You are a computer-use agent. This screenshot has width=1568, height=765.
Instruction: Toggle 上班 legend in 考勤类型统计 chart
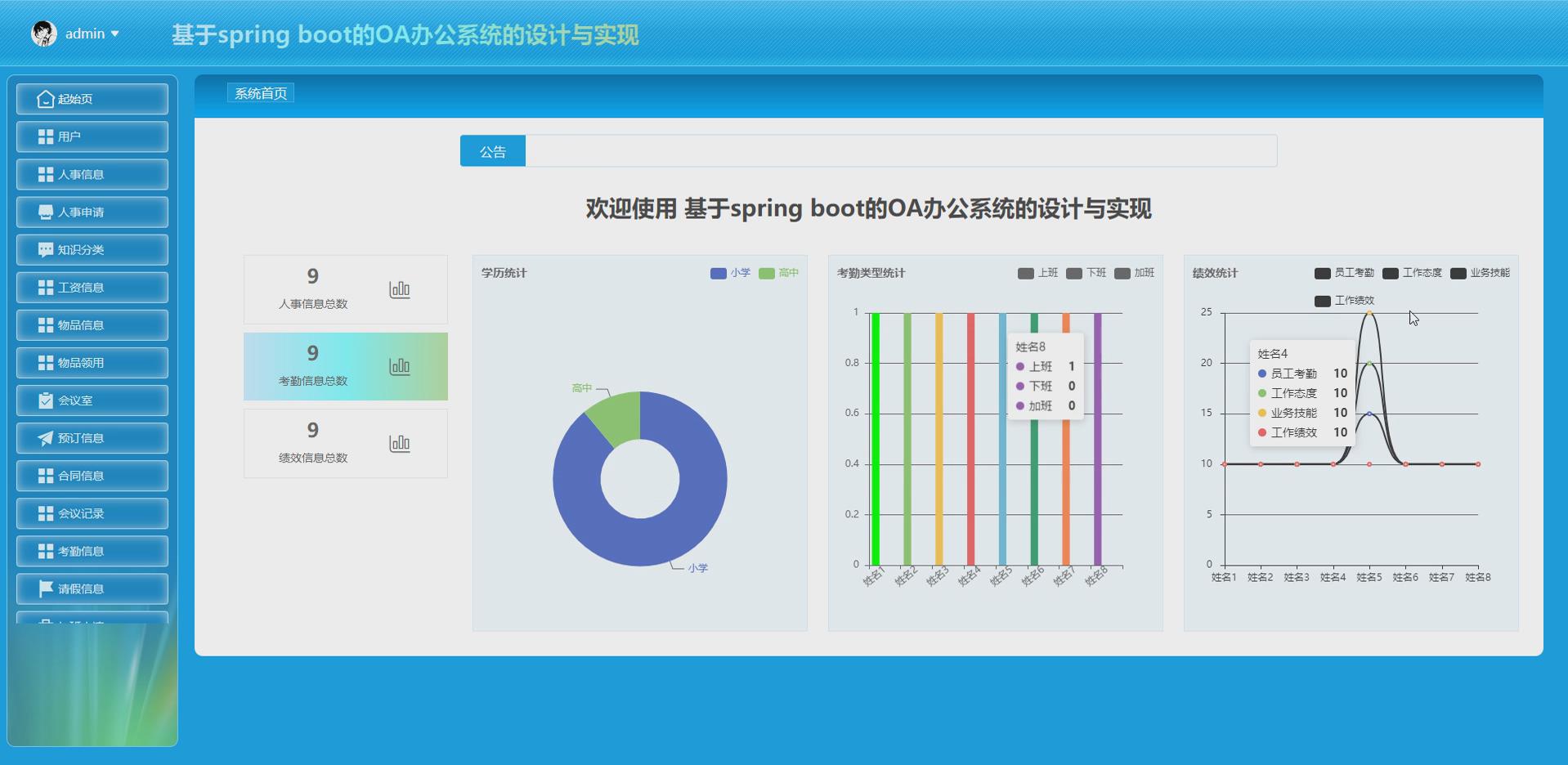[x=1037, y=273]
